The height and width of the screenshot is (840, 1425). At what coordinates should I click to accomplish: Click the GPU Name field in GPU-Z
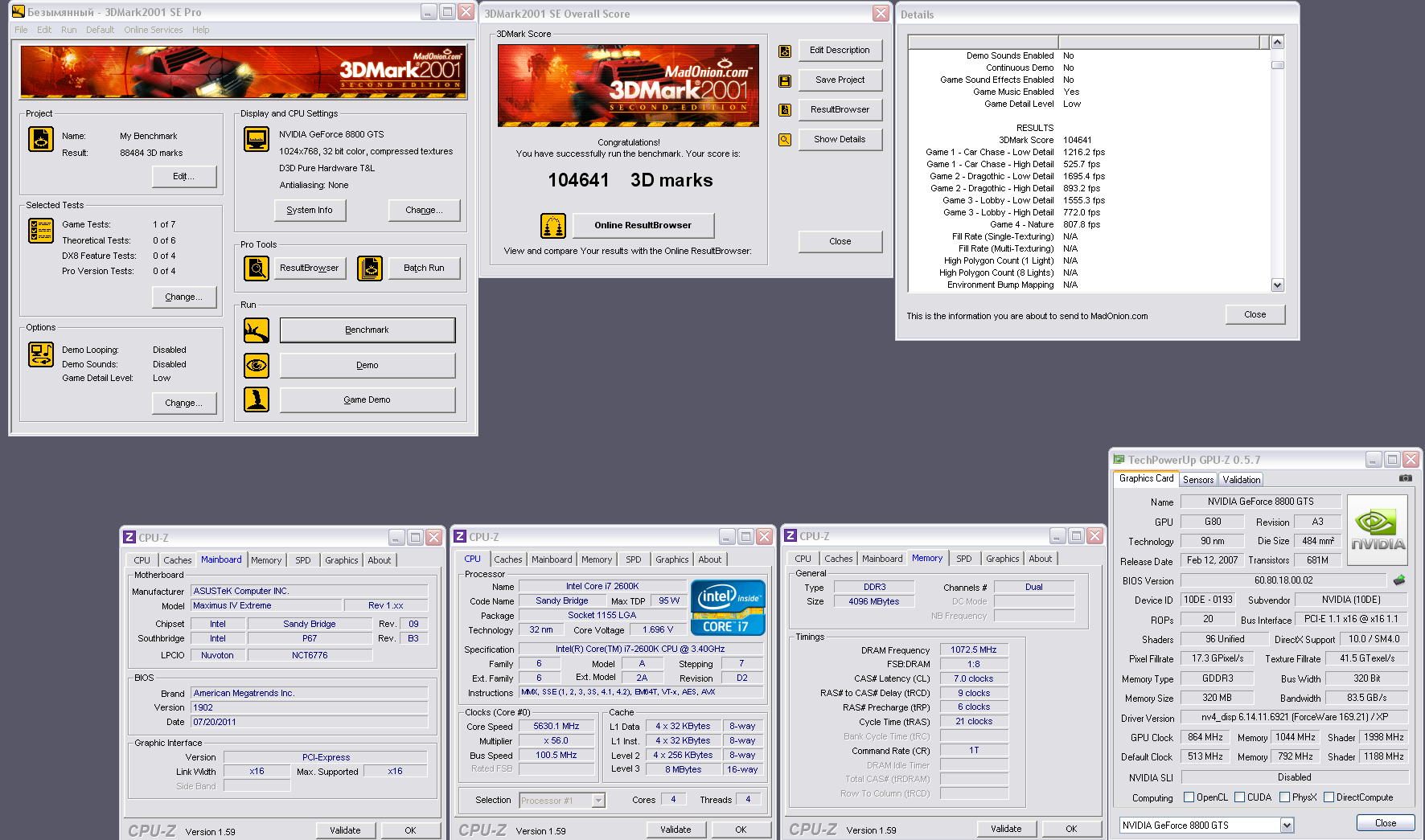tap(1261, 502)
